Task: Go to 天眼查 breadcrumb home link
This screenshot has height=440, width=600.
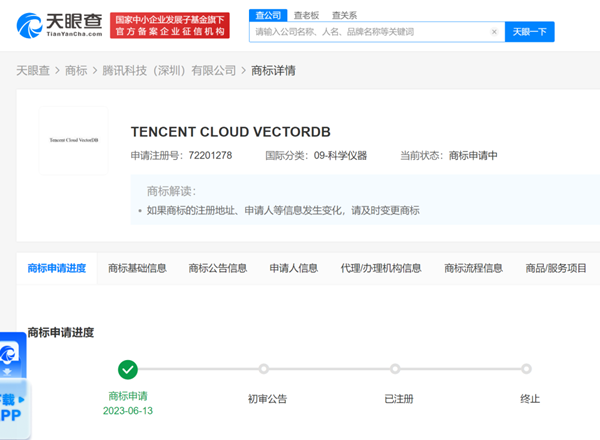Action: [x=34, y=71]
